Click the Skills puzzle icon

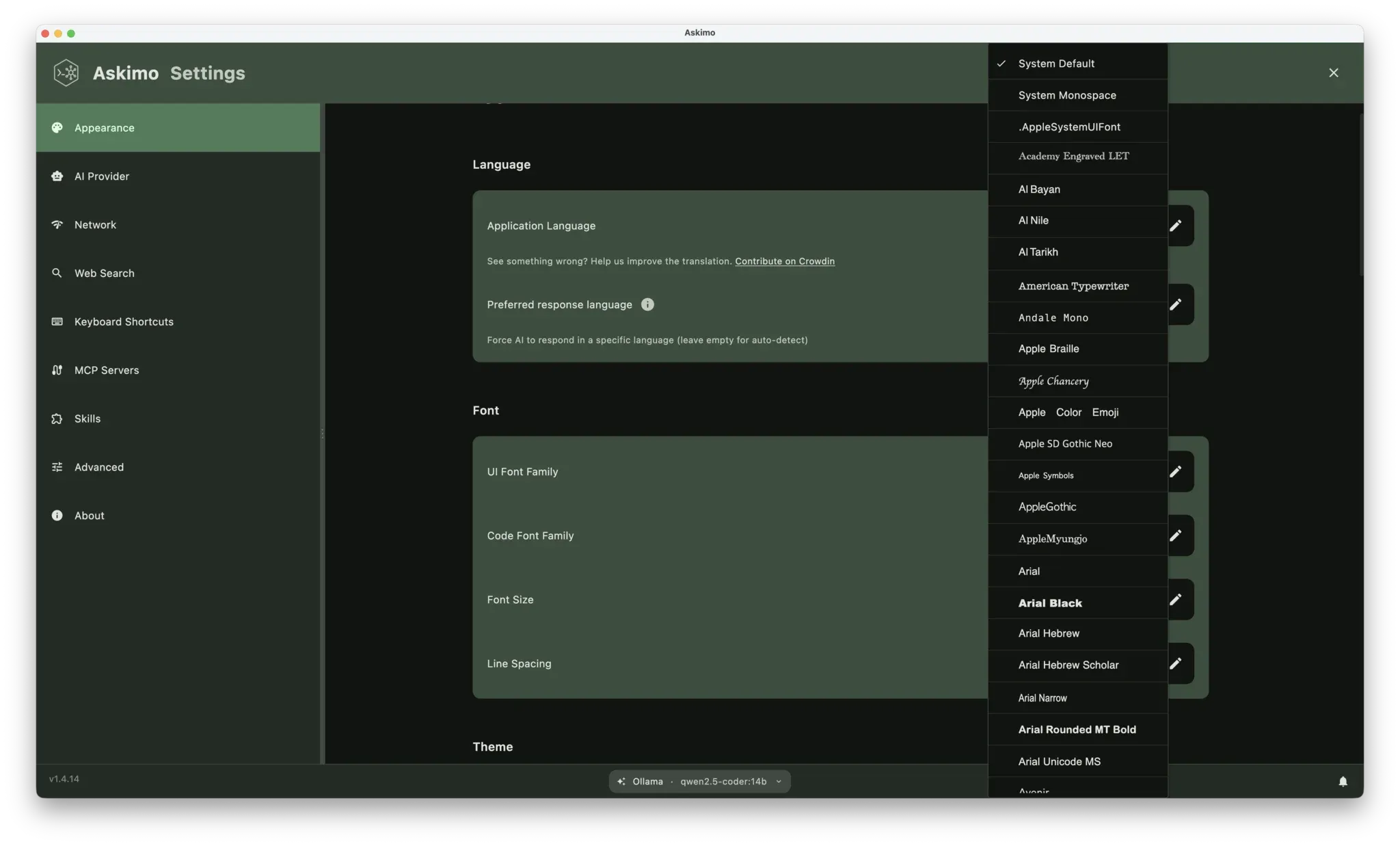tap(57, 419)
